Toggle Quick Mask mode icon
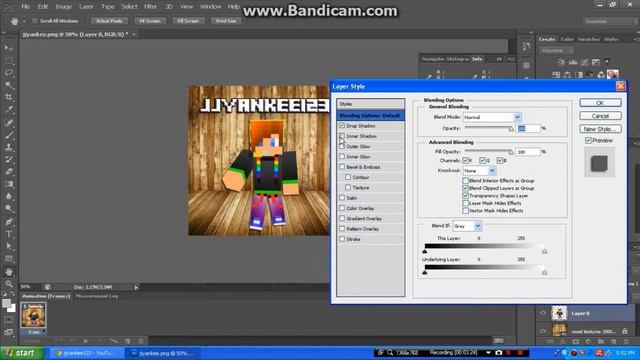The height and width of the screenshot is (360, 640). 9,320
